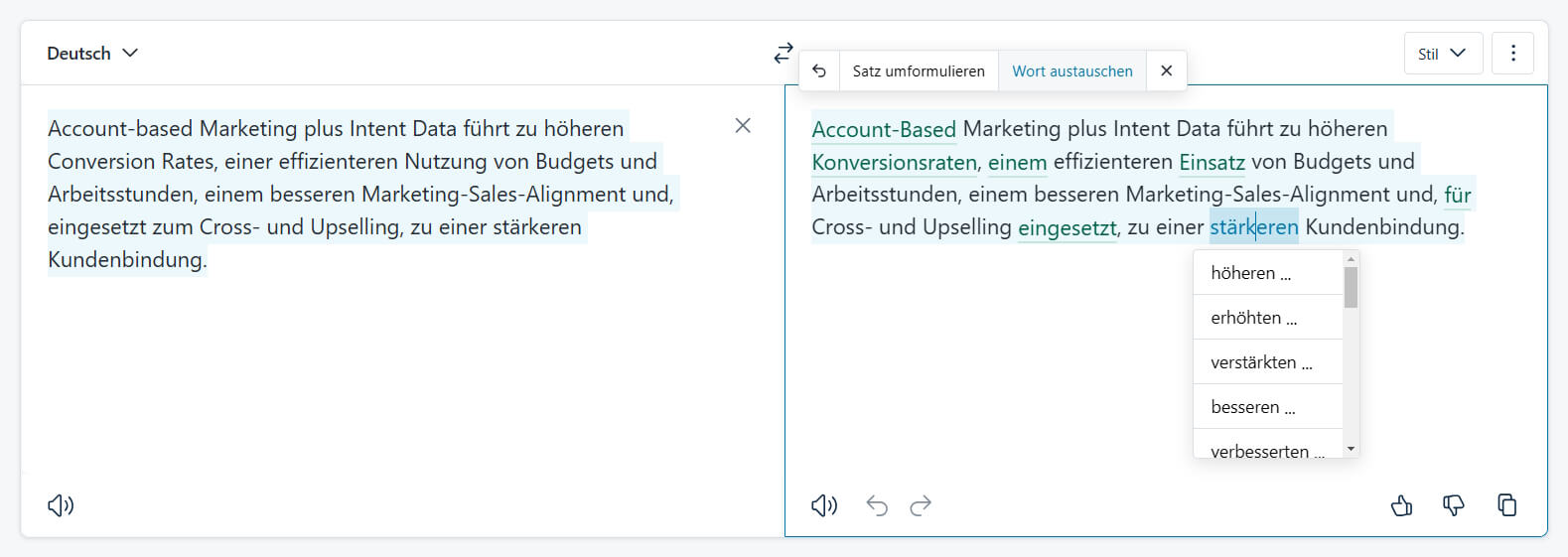Open the Deutsch language dropdown
This screenshot has width=1568, height=557.
point(92,54)
